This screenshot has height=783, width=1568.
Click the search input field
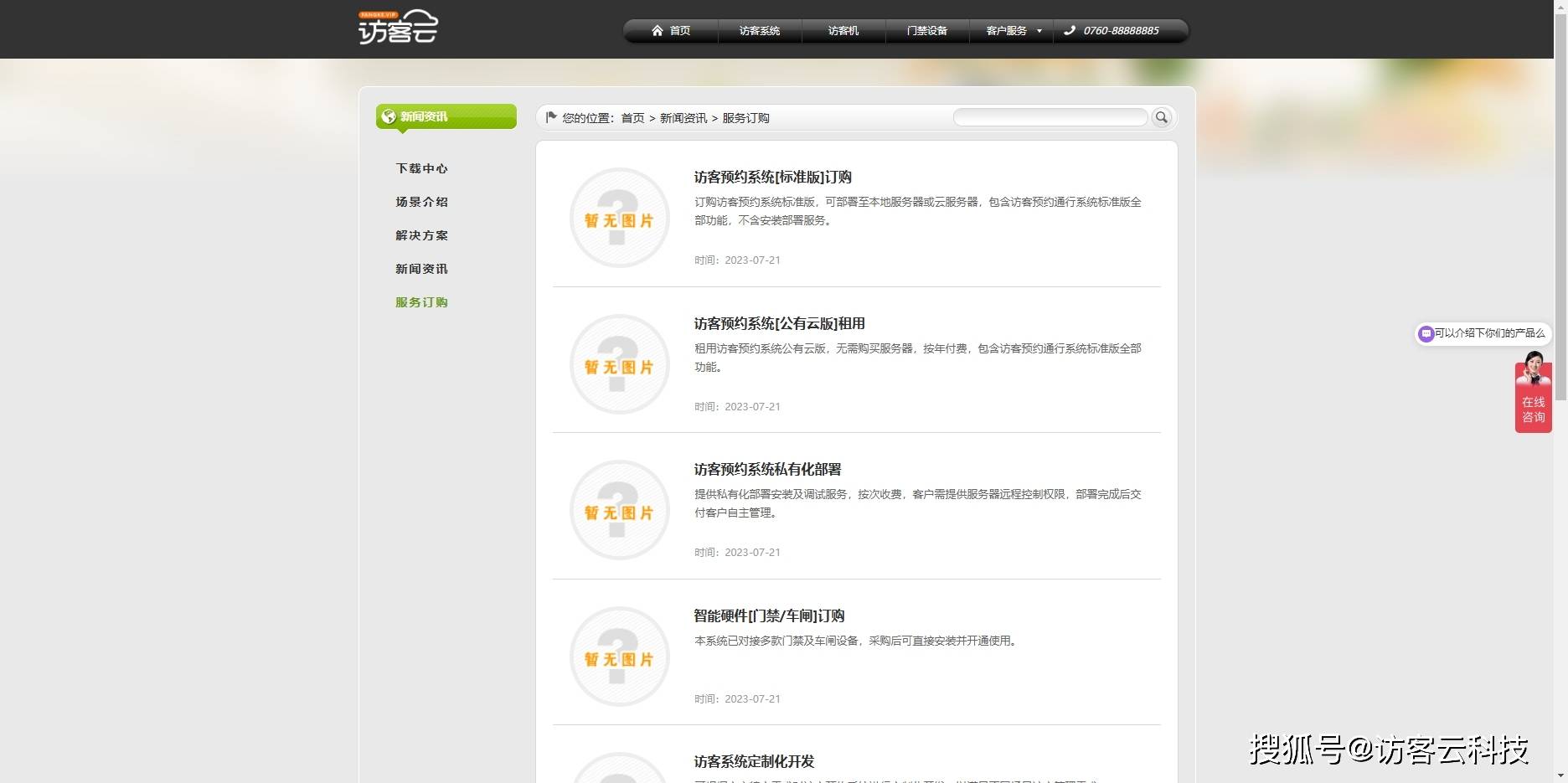click(x=1050, y=118)
